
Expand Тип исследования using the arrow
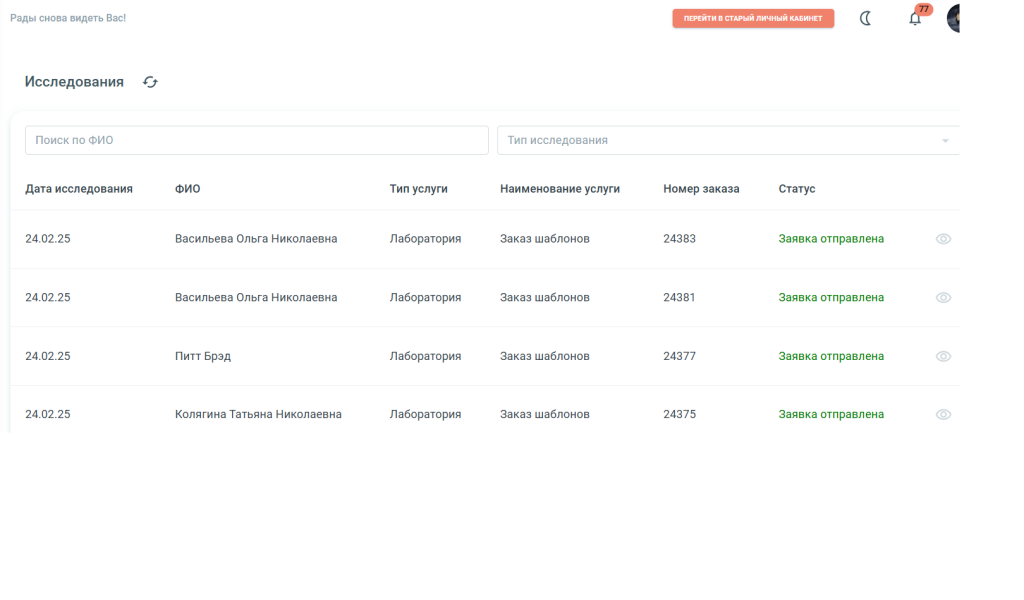[945, 141]
